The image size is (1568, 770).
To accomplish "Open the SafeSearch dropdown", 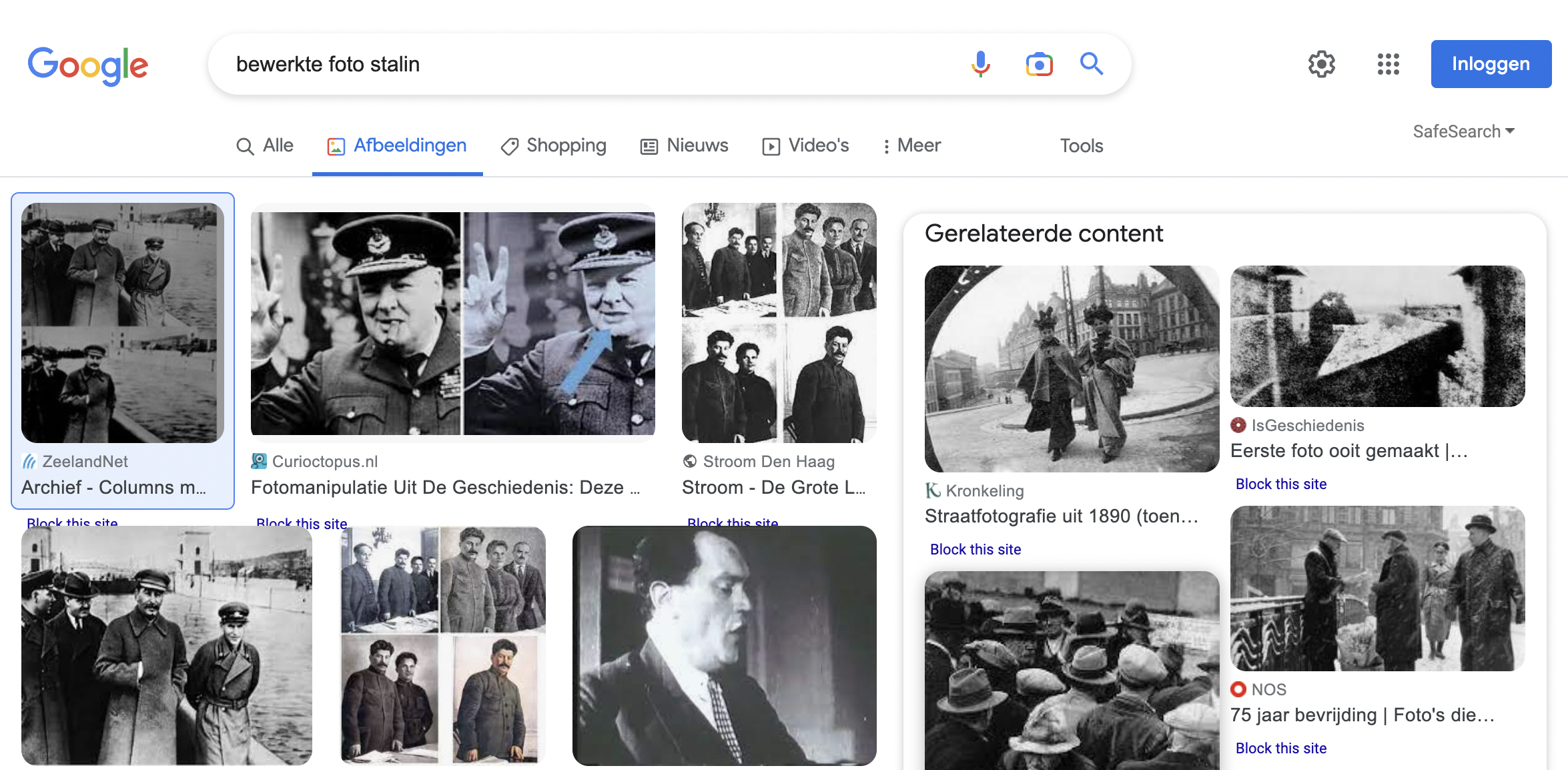I will (x=1463, y=131).
